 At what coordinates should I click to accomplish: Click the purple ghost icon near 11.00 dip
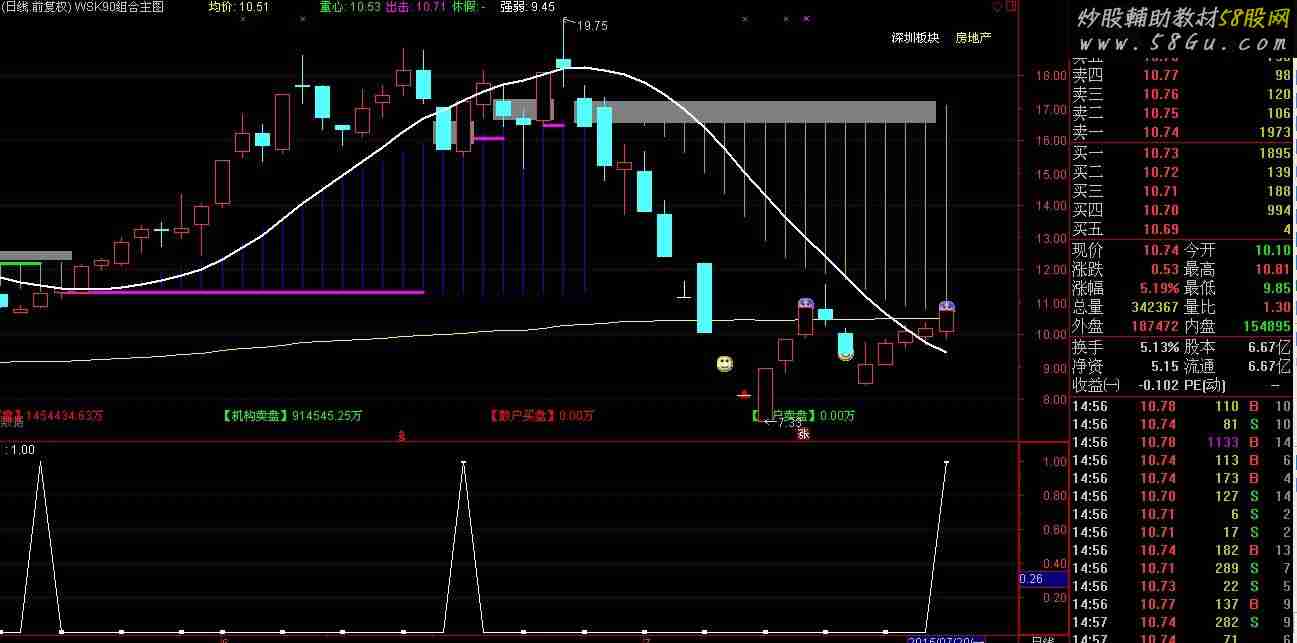[806, 303]
